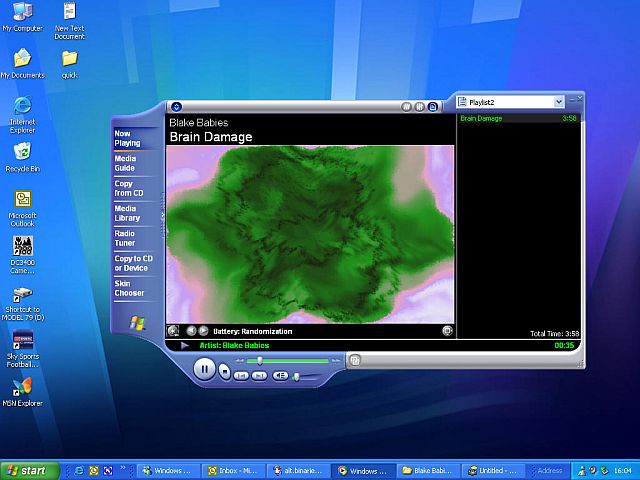Click the elapsed time 00:35
The width and height of the screenshot is (640, 480).
[564, 345]
